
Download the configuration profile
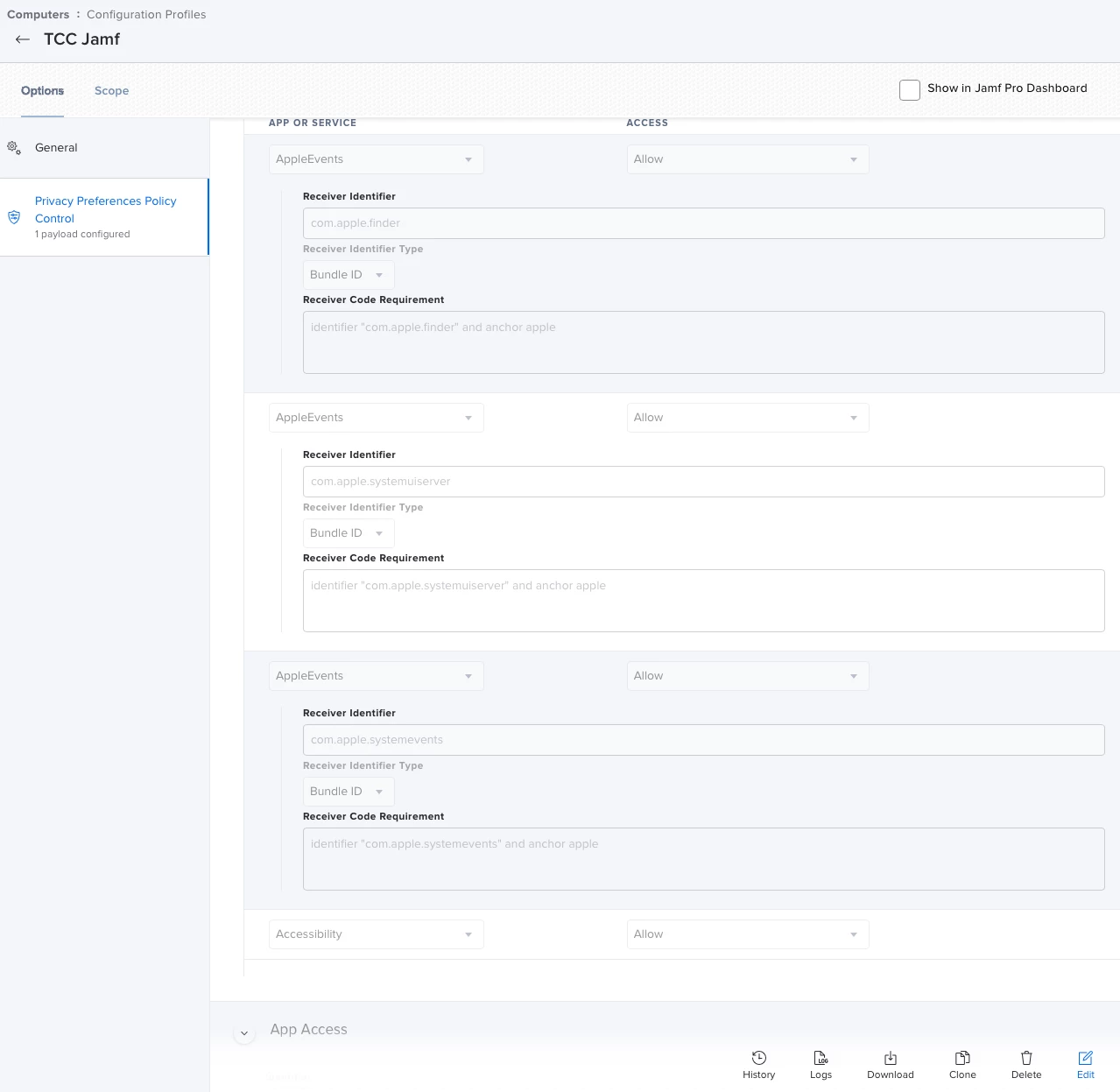890,1066
